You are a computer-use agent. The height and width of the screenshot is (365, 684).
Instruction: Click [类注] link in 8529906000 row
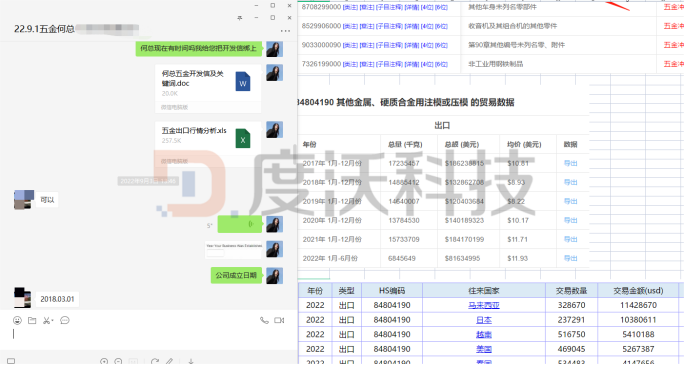pyautogui.click(x=350, y=26)
